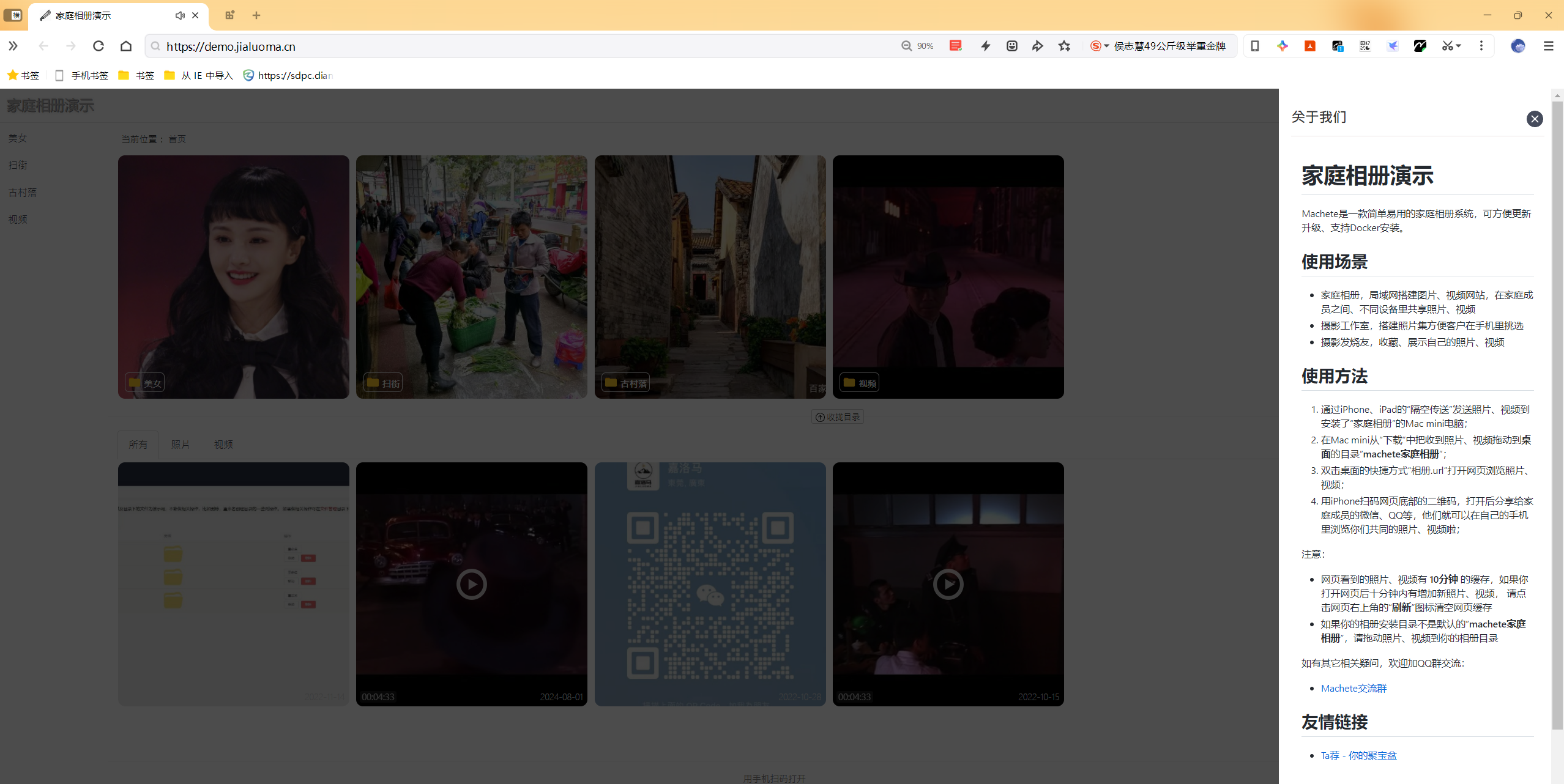The height and width of the screenshot is (784, 1564).
Task: Click the smiley face icon in address bar
Action: coord(1011,46)
